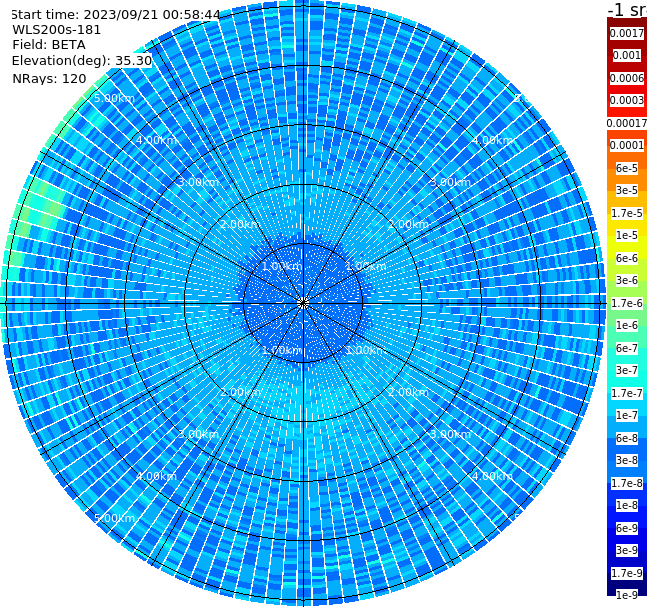Select the 6e-9 colorbar label
Viewport: 647px width, 607px height.
pos(627,528)
